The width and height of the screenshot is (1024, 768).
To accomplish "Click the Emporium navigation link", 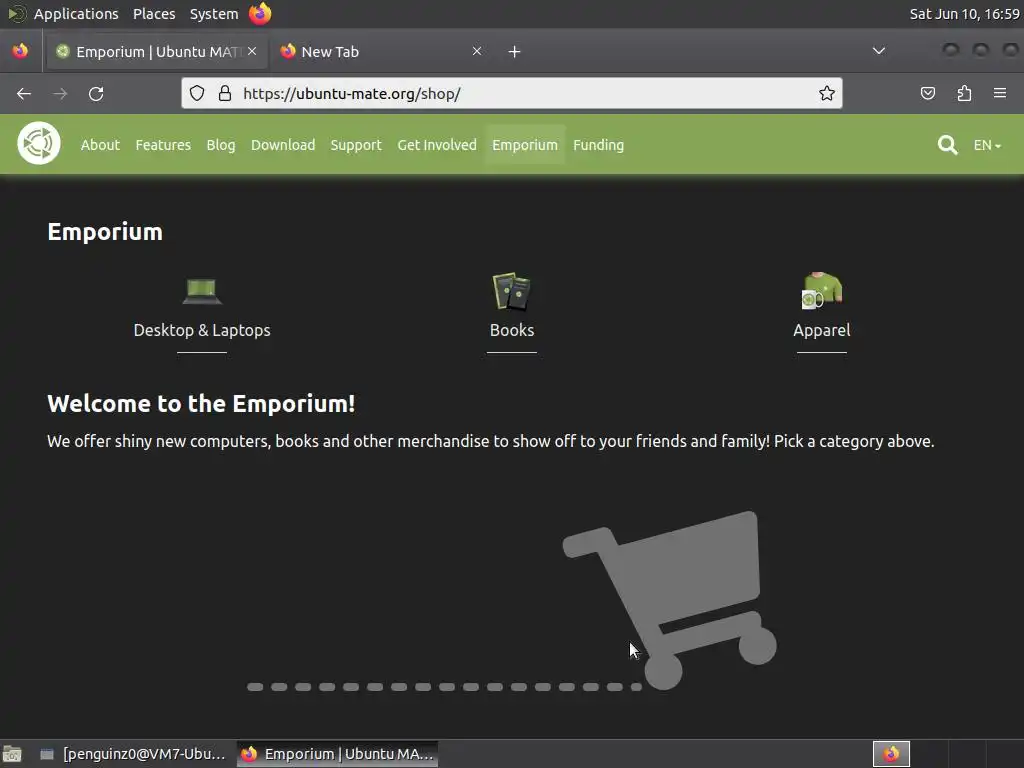I will [525, 145].
